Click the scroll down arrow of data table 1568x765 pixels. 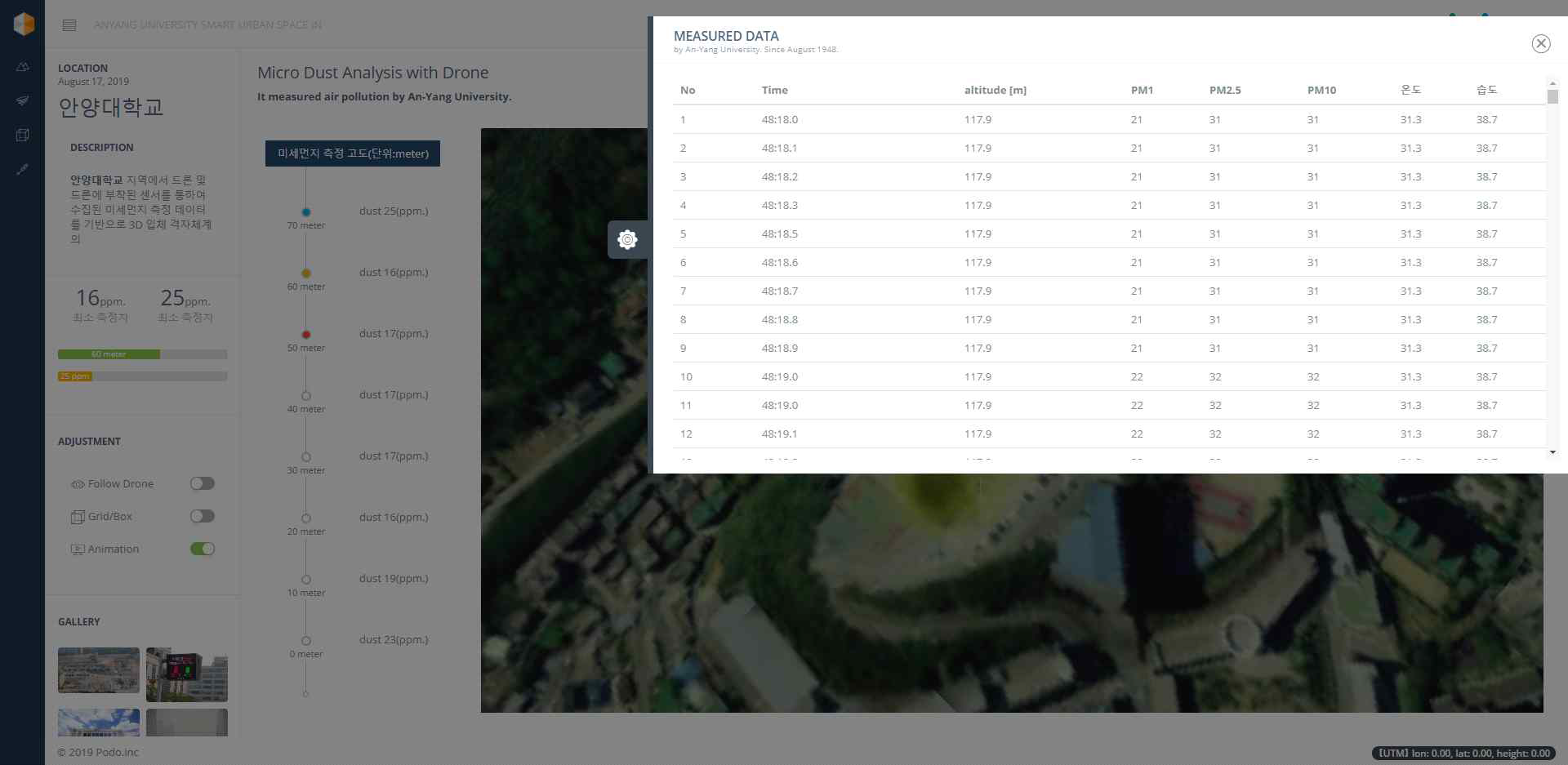[1552, 452]
